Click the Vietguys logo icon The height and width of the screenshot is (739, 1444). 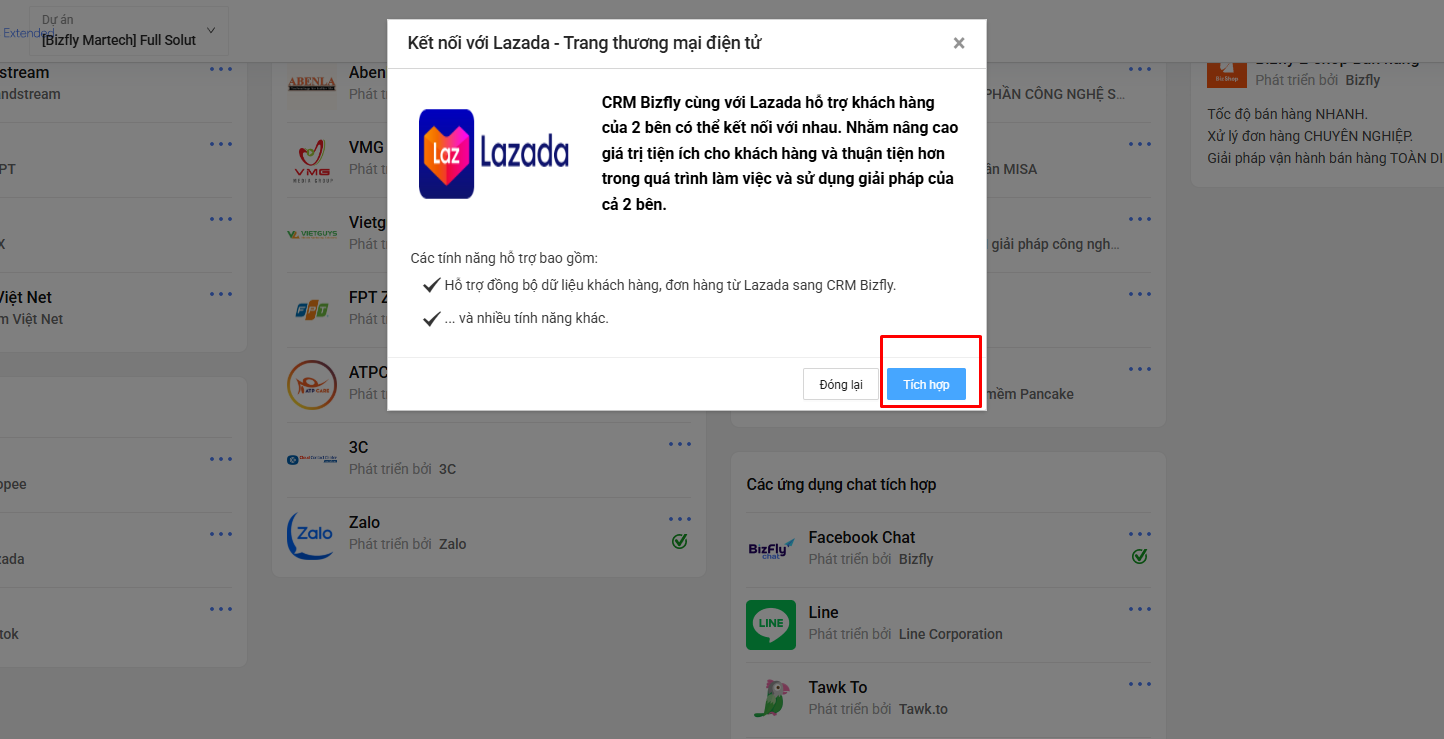click(x=311, y=234)
